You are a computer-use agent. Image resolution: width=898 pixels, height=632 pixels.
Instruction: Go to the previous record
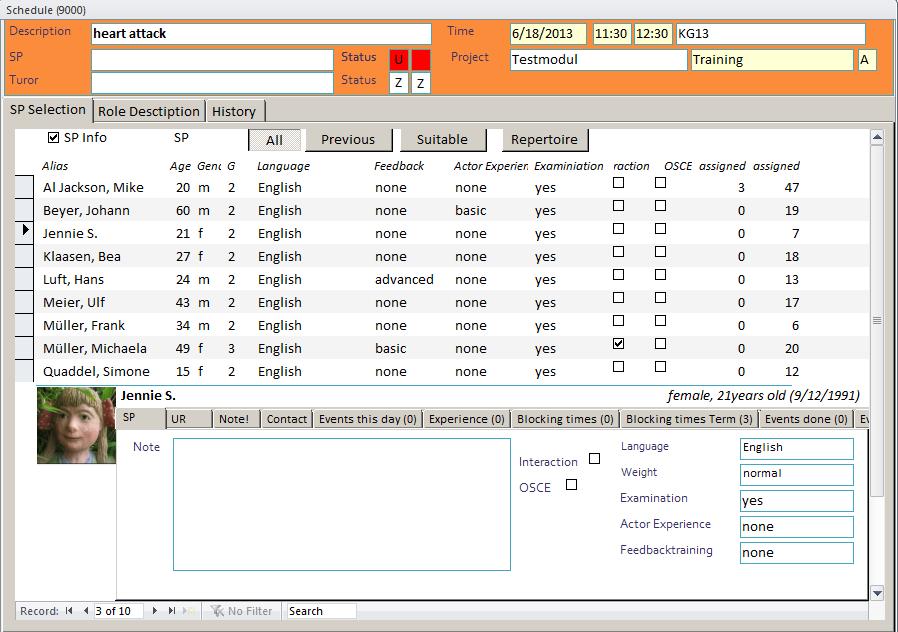pyautogui.click(x=86, y=610)
